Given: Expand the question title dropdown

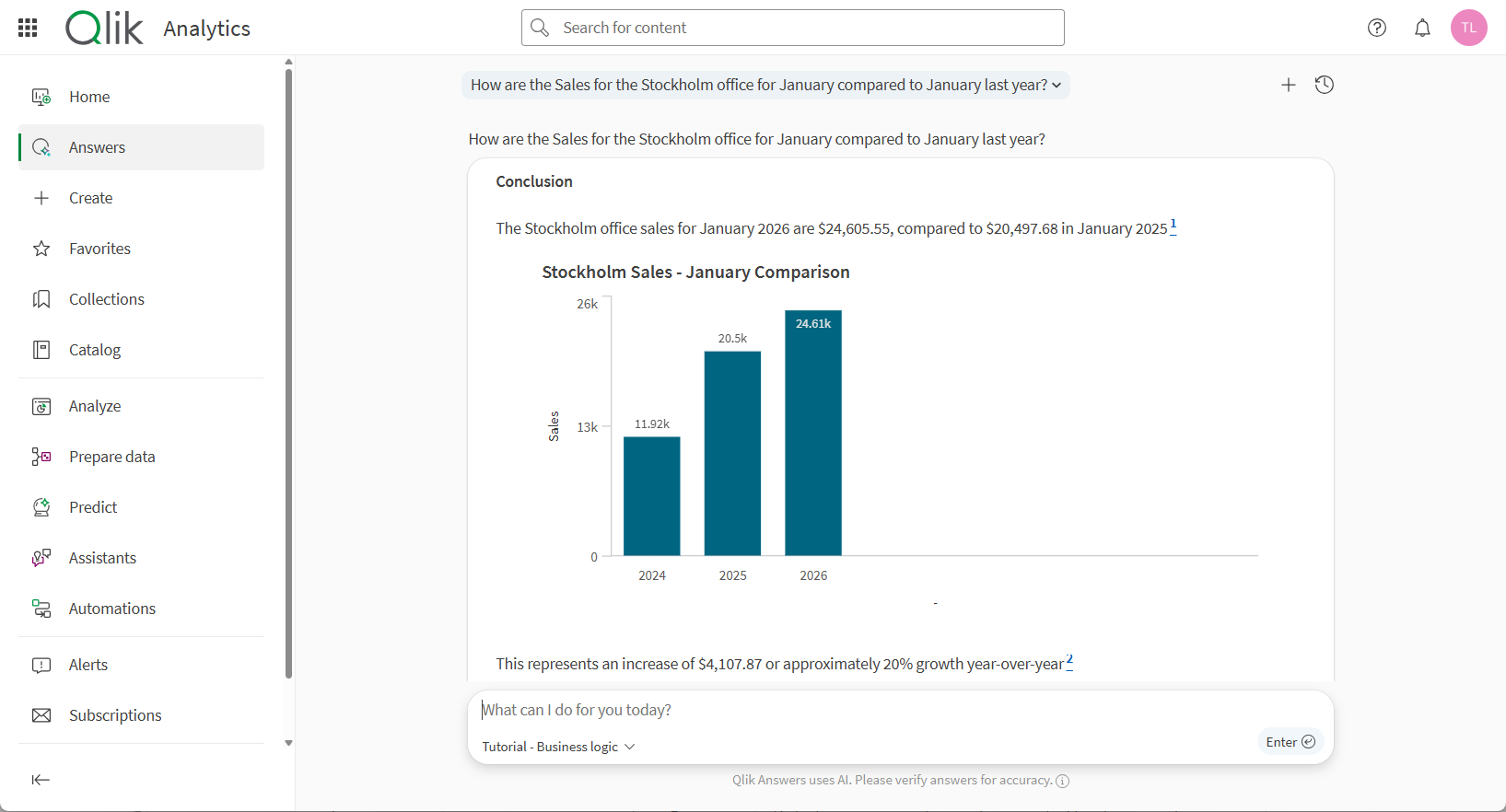Looking at the screenshot, I should point(1057,85).
